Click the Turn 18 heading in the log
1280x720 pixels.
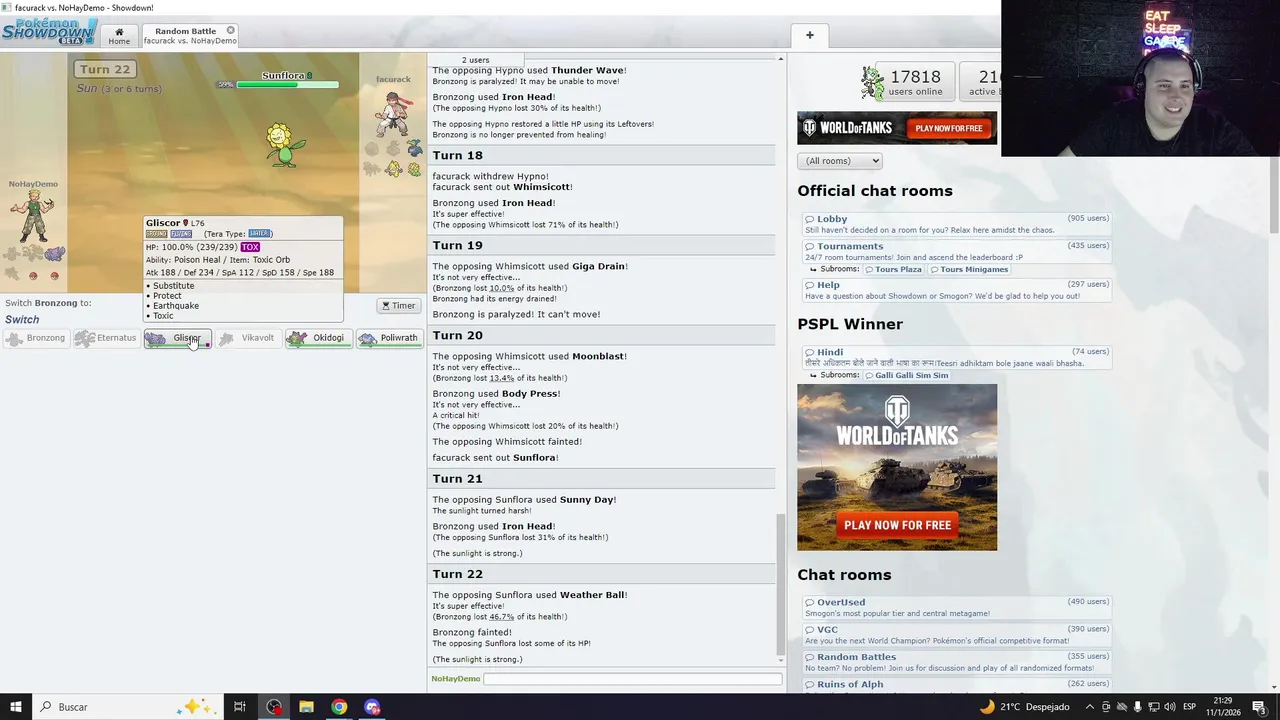click(x=458, y=155)
